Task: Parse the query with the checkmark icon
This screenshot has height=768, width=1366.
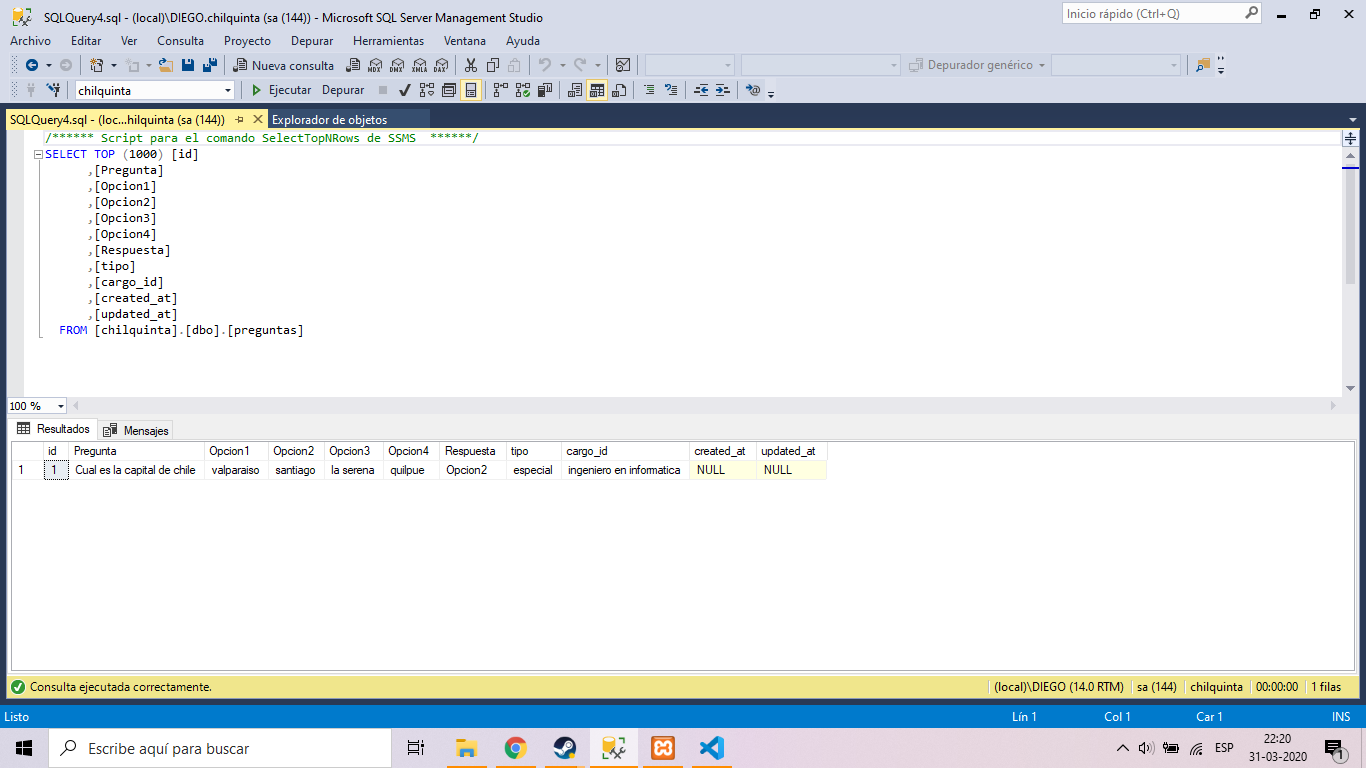Action: [x=404, y=90]
